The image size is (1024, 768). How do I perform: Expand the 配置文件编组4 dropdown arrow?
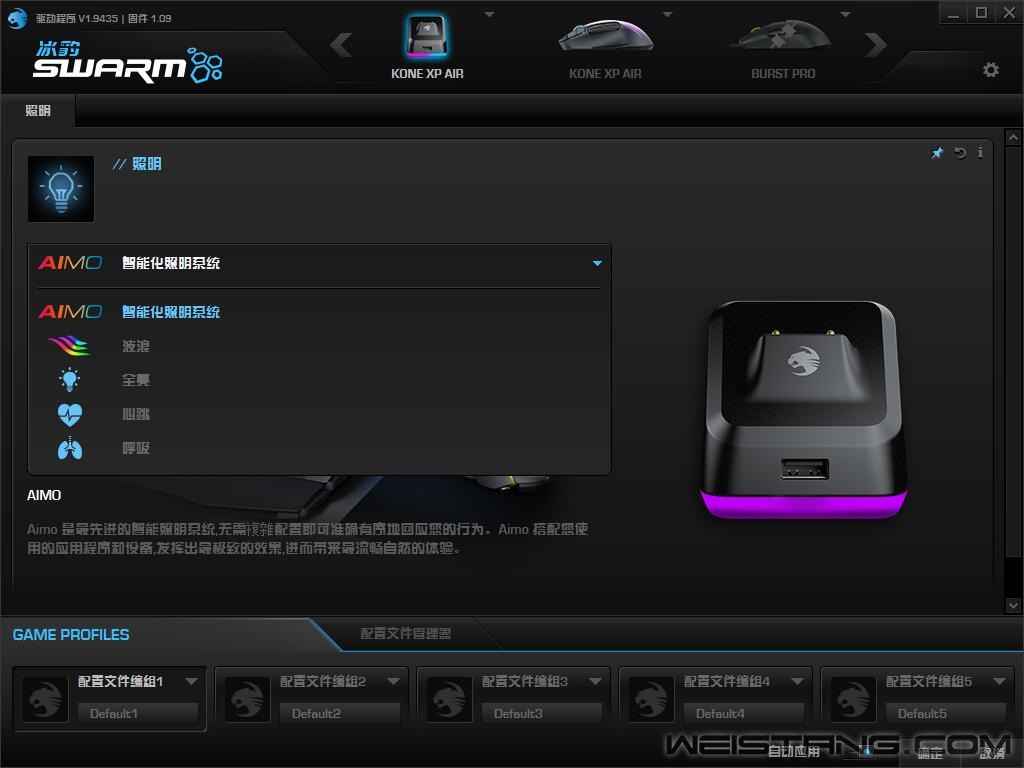click(797, 681)
